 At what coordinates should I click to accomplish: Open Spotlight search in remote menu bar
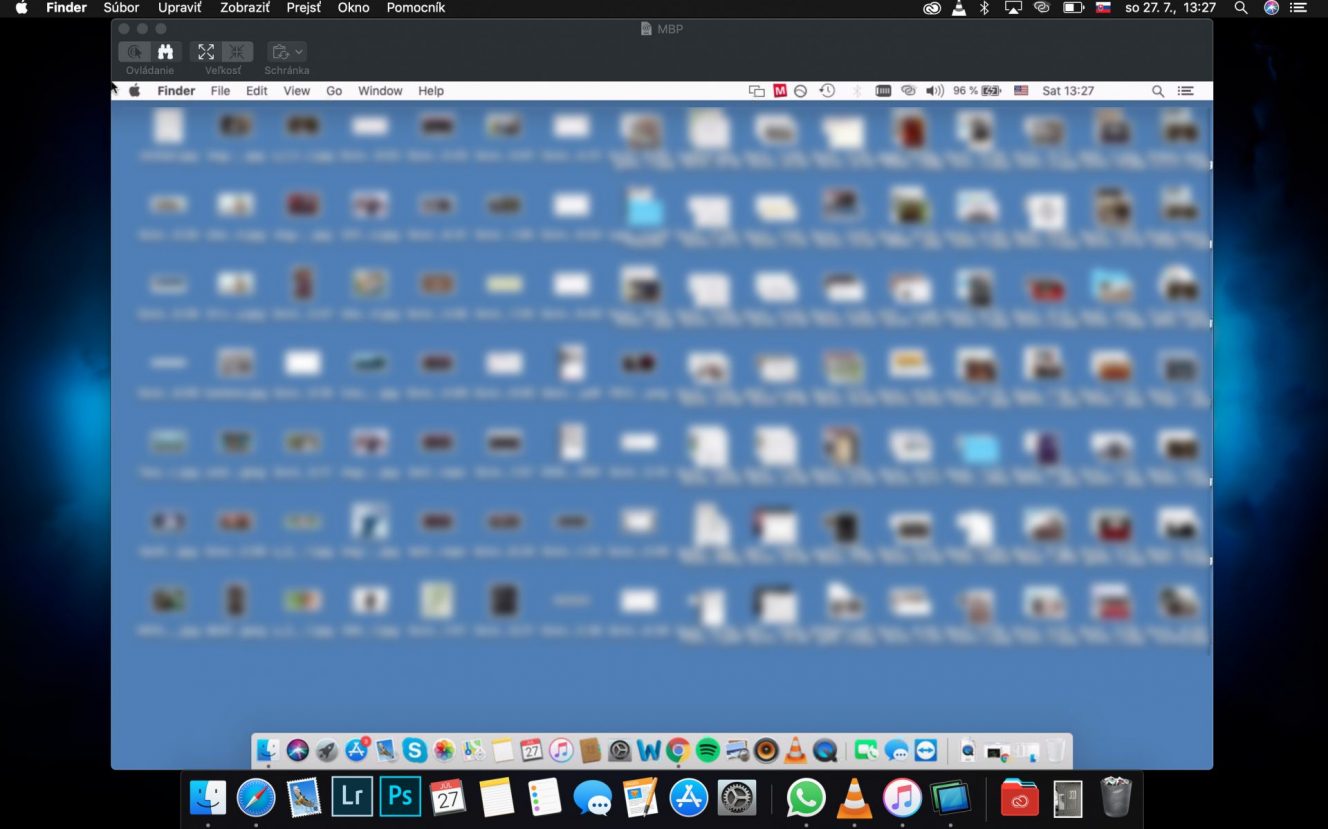pyautogui.click(x=1158, y=91)
